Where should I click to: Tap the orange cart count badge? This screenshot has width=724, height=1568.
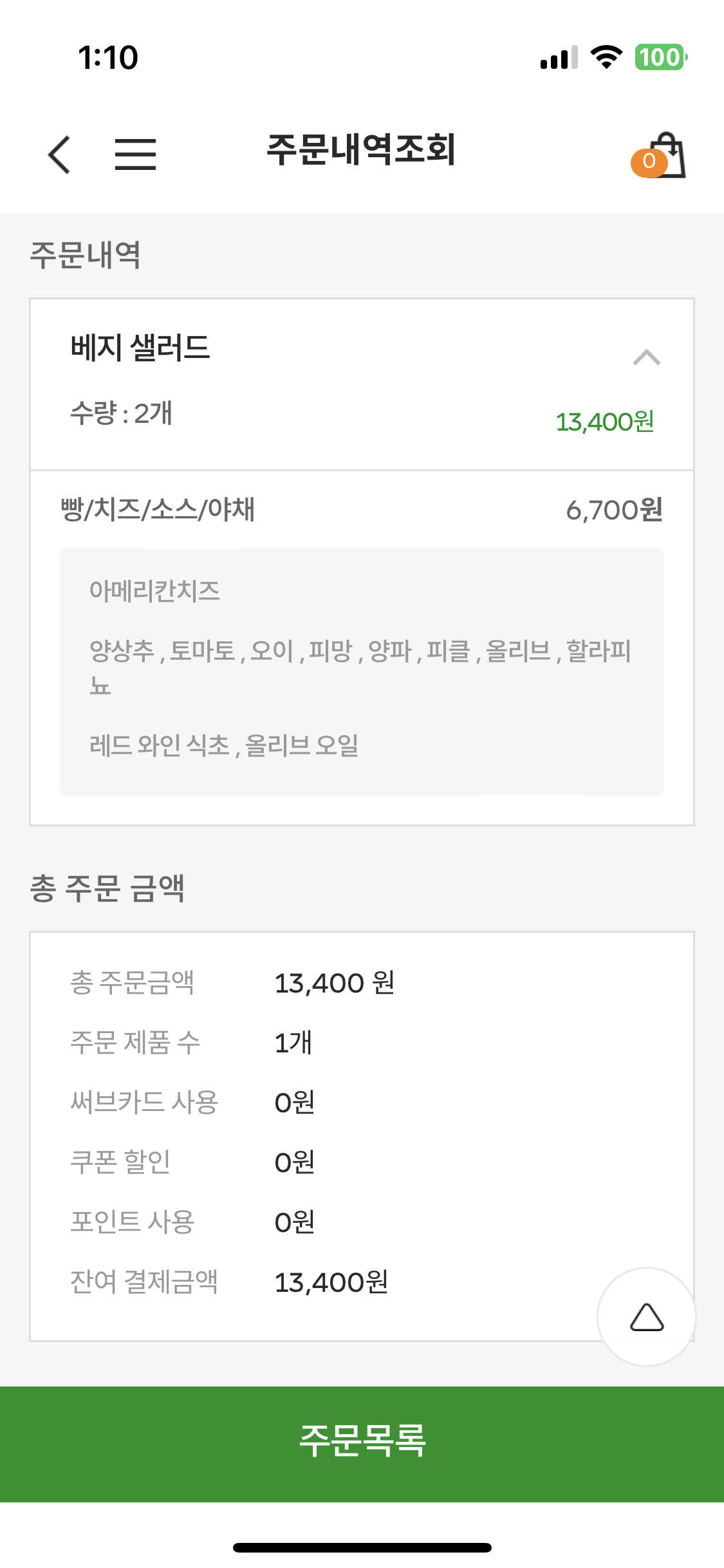(x=649, y=162)
